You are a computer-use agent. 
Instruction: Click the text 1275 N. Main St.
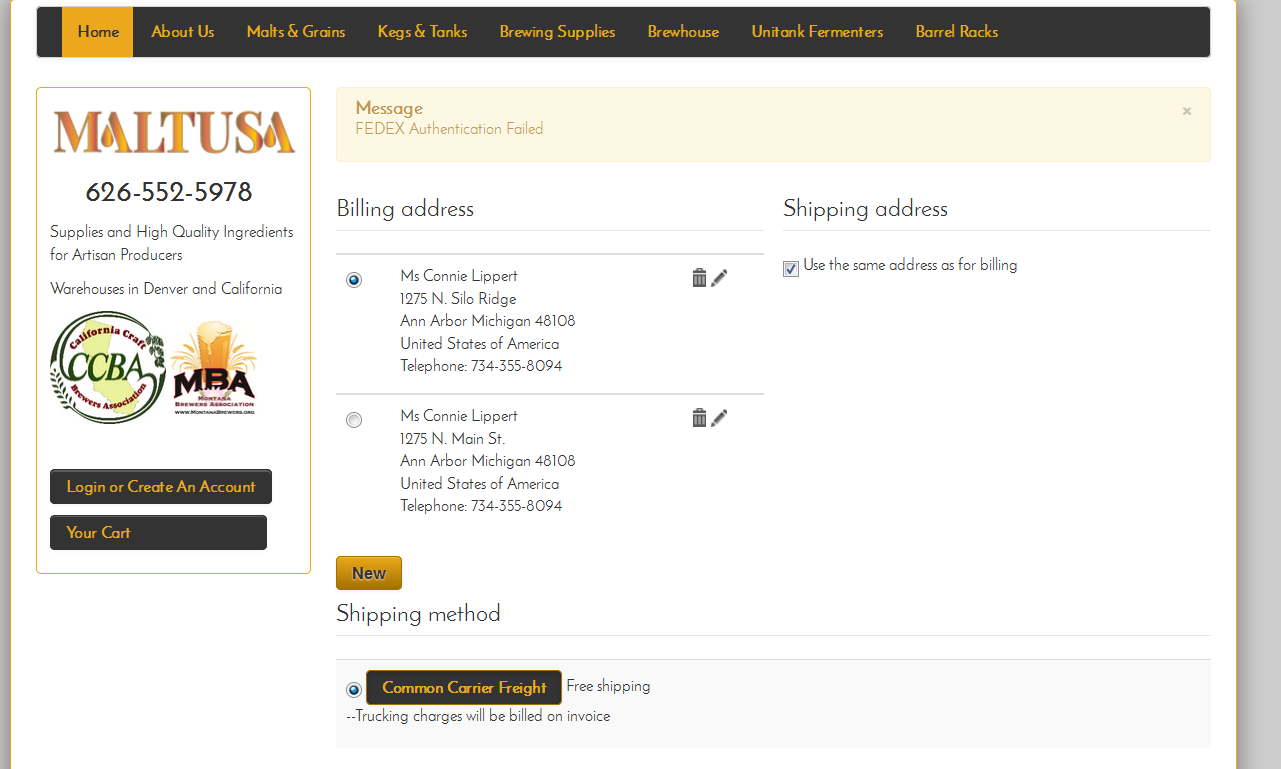tap(453, 439)
